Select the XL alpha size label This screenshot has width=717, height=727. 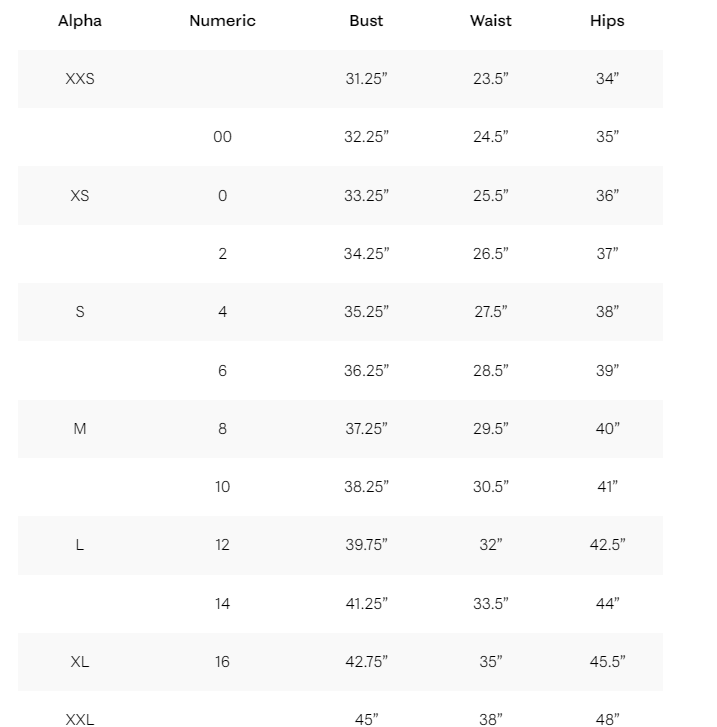pyautogui.click(x=80, y=662)
